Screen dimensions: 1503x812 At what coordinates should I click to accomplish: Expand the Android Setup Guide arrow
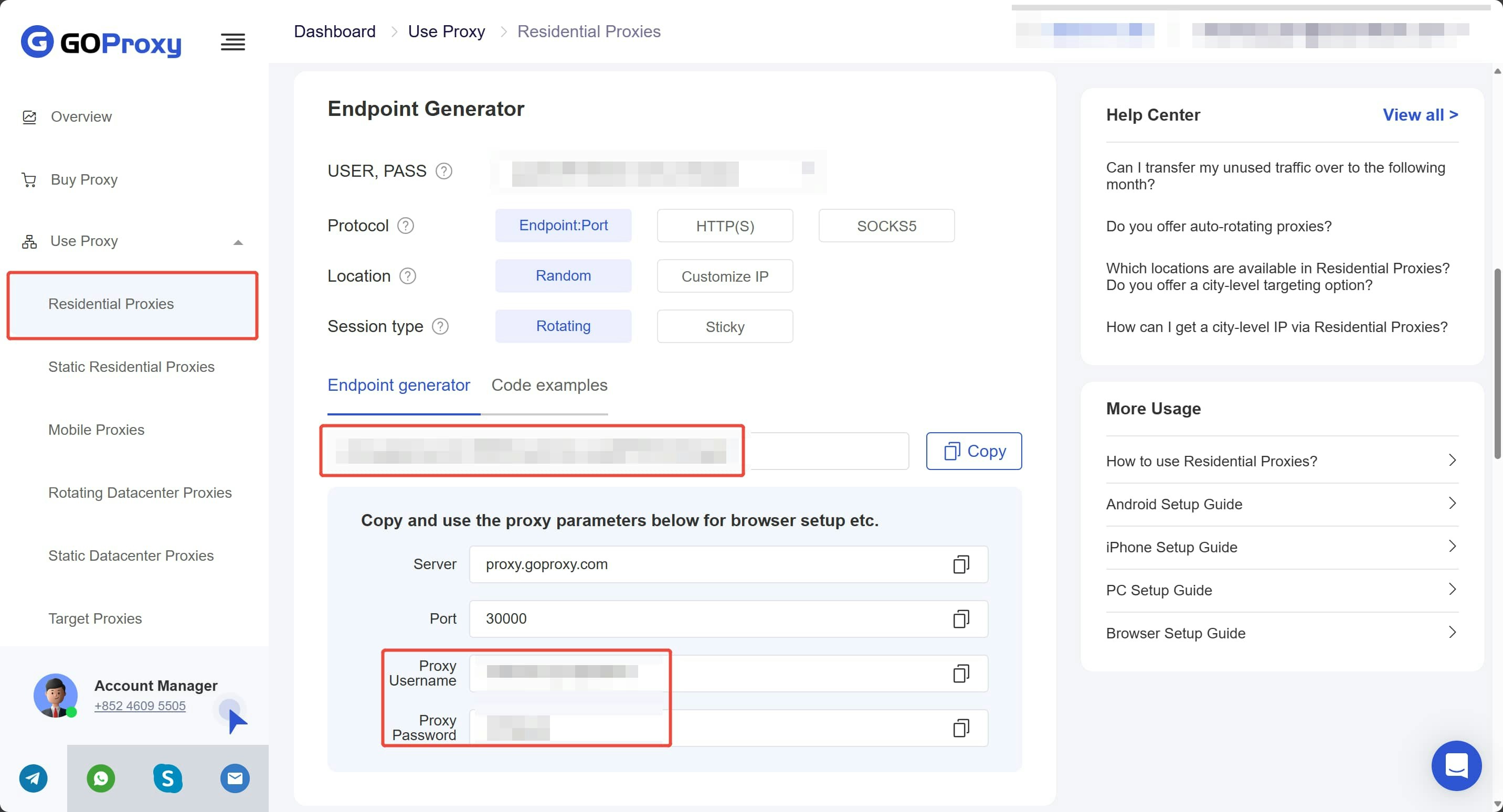(x=1452, y=504)
